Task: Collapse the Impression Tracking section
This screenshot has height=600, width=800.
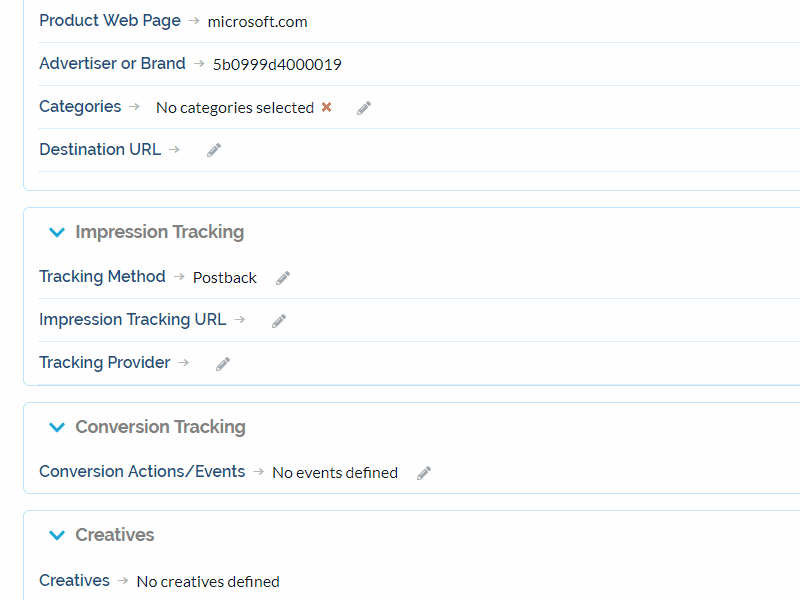Action: click(57, 232)
